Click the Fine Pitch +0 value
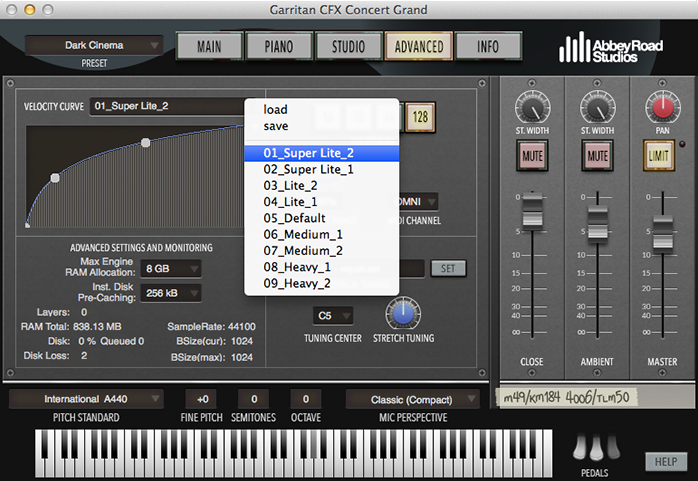Viewport: 698px width, 481px height. click(x=203, y=399)
